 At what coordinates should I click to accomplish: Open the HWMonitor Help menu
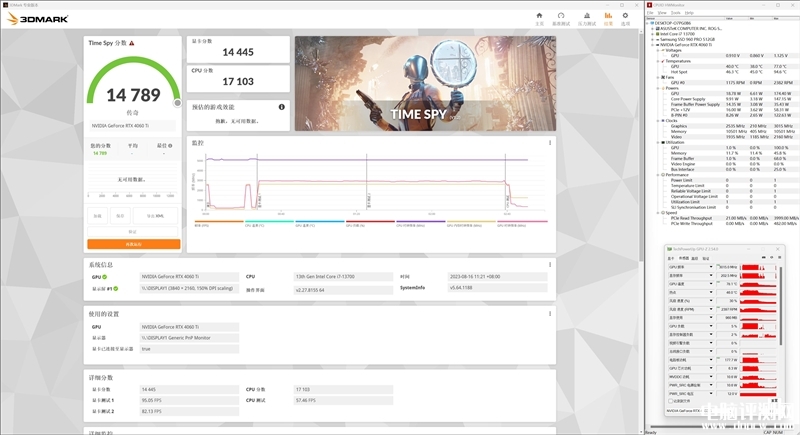pos(689,12)
